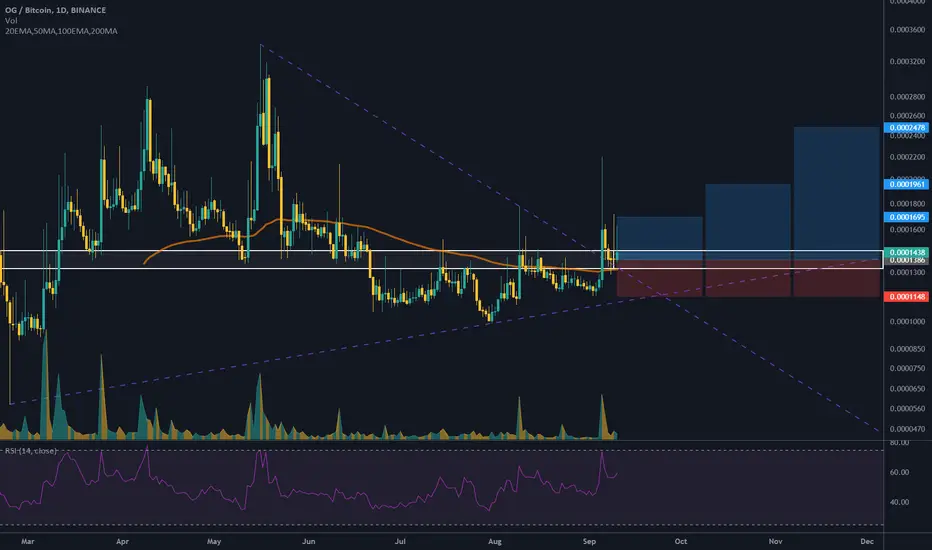This screenshot has width=932, height=550.
Task: Click the Jul label on the time axis
Action: [x=401, y=542]
